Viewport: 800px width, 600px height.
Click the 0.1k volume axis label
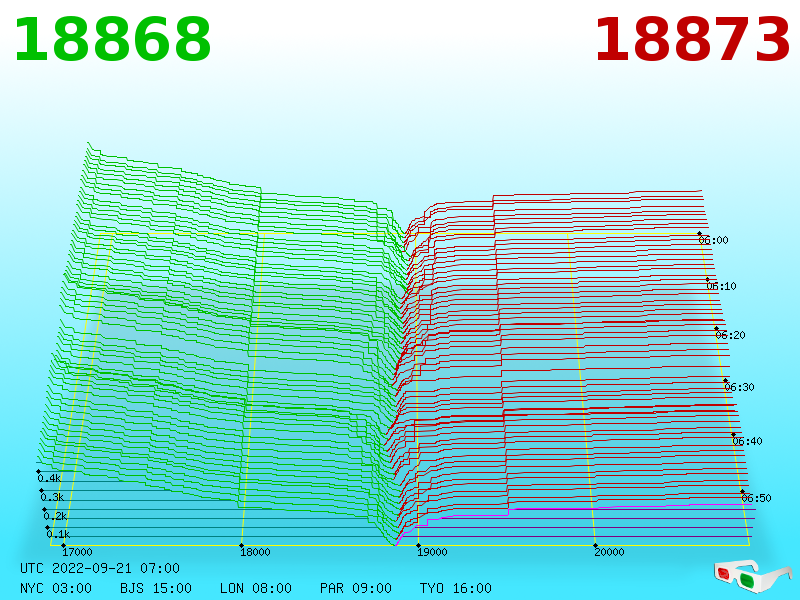click(58, 534)
